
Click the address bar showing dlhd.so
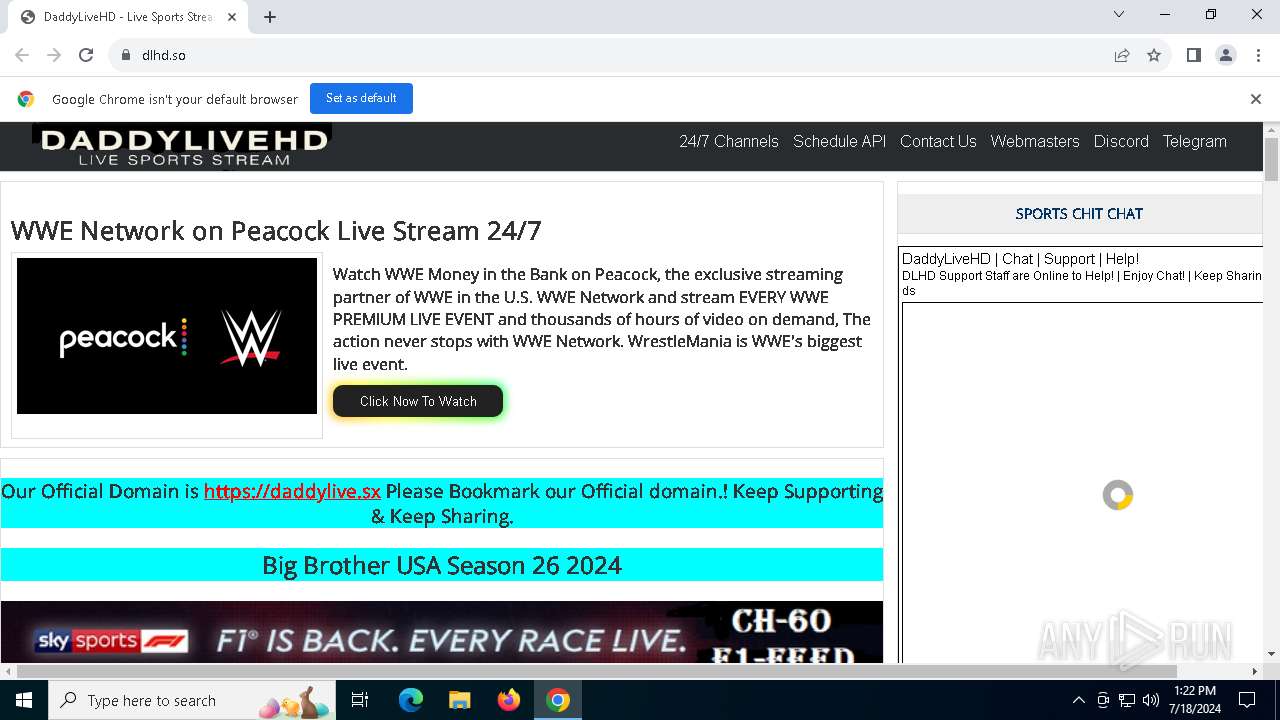click(610, 55)
